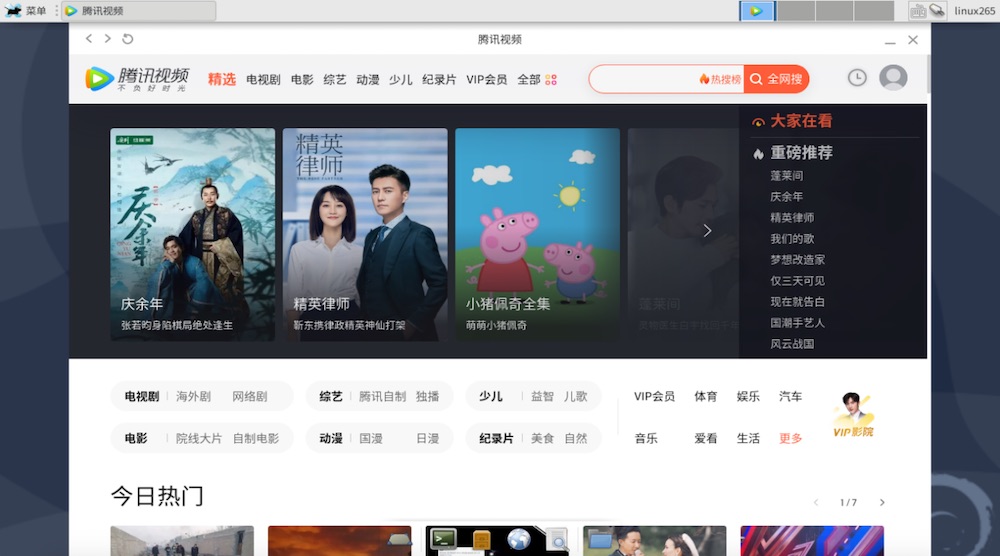Image resolution: width=1000 pixels, height=556 pixels.
Task: Switch to the 电影 nav tab
Action: 302,80
